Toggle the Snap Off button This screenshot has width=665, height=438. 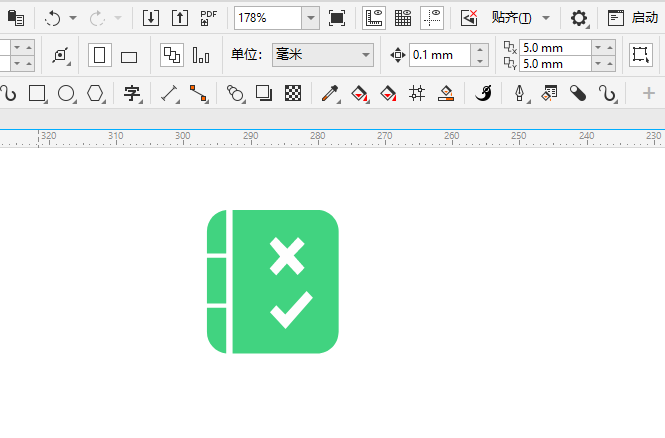[469, 18]
